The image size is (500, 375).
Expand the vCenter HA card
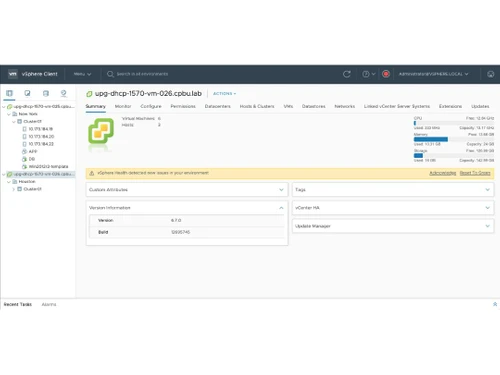[x=488, y=208]
